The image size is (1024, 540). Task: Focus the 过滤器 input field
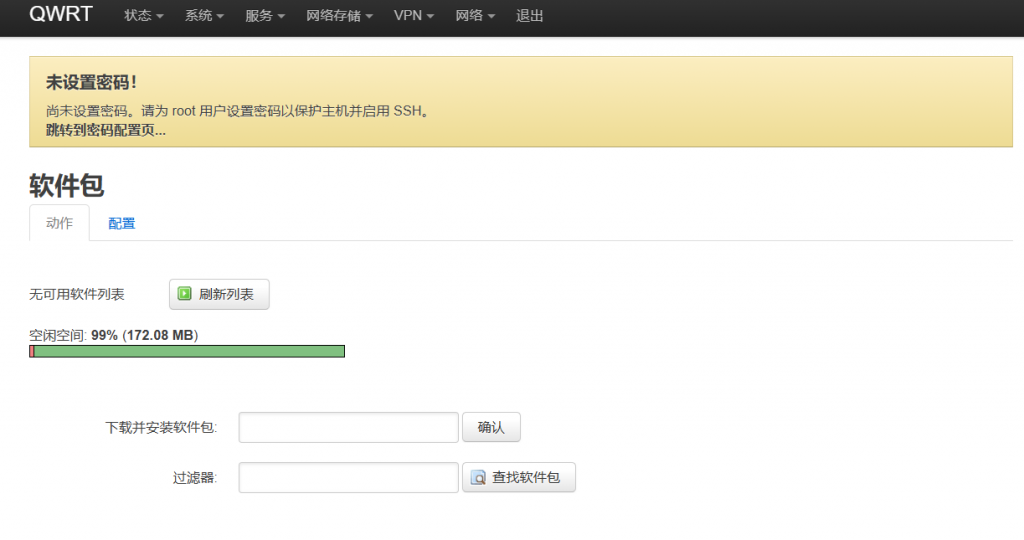click(x=349, y=478)
